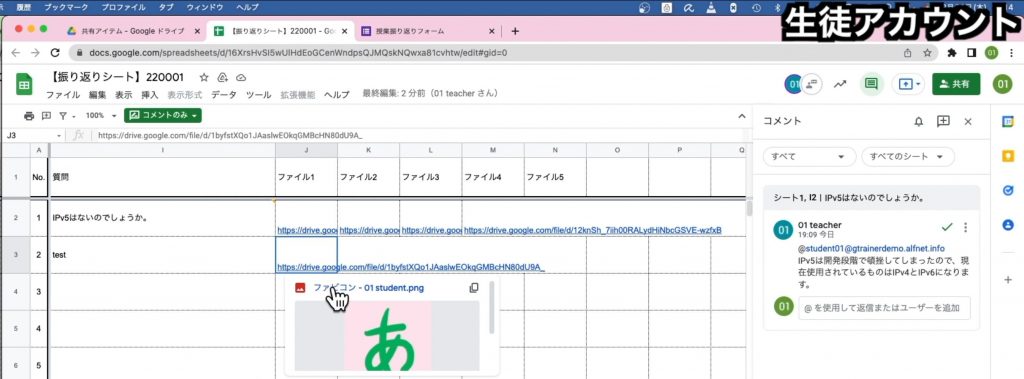Expand the すべてのシート filter dropdown

[908, 157]
